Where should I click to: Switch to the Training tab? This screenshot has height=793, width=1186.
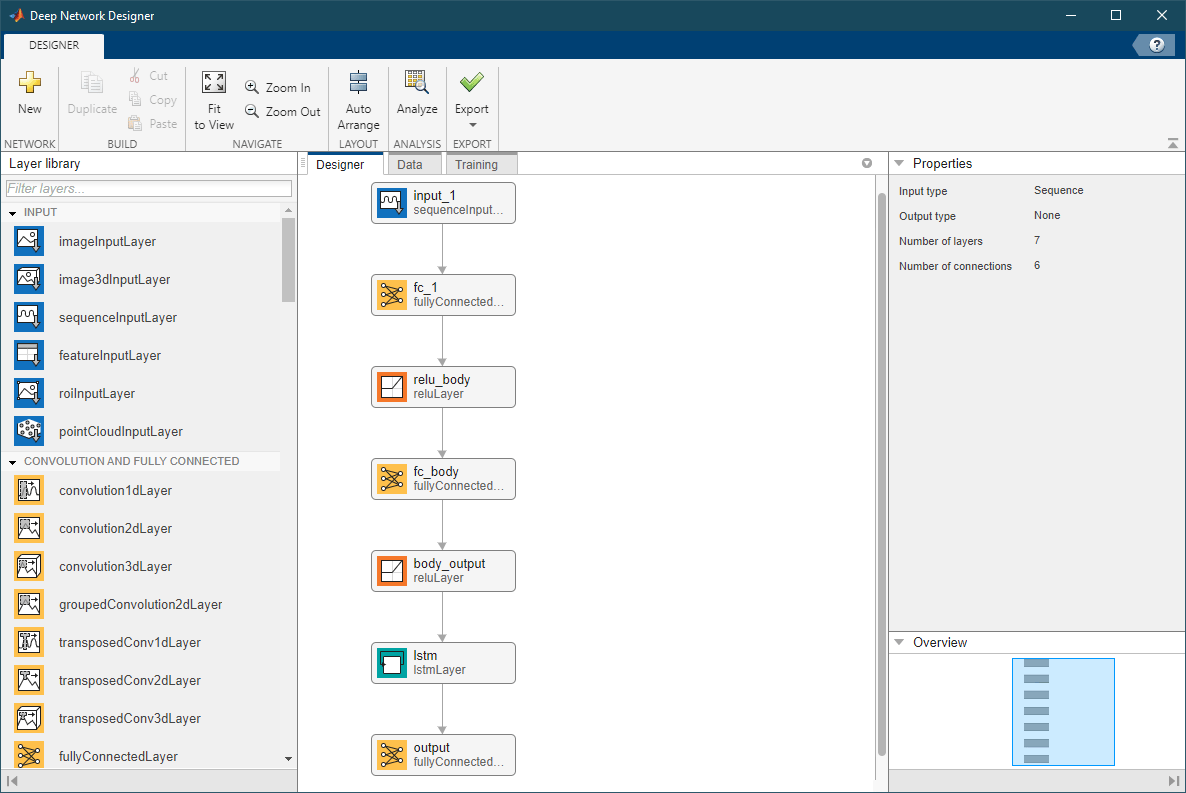tap(477, 164)
